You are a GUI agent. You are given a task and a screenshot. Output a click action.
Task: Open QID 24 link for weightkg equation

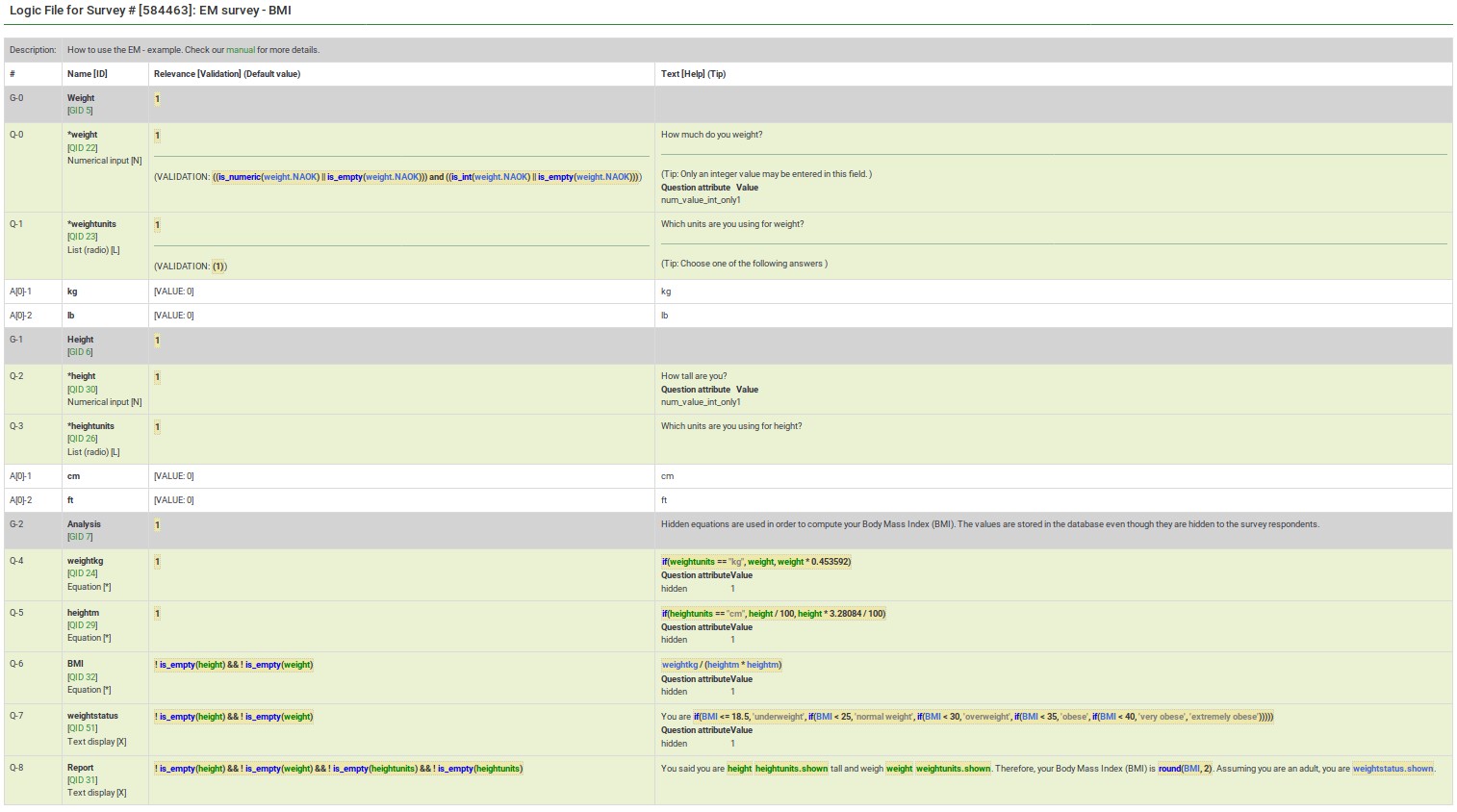[83, 573]
